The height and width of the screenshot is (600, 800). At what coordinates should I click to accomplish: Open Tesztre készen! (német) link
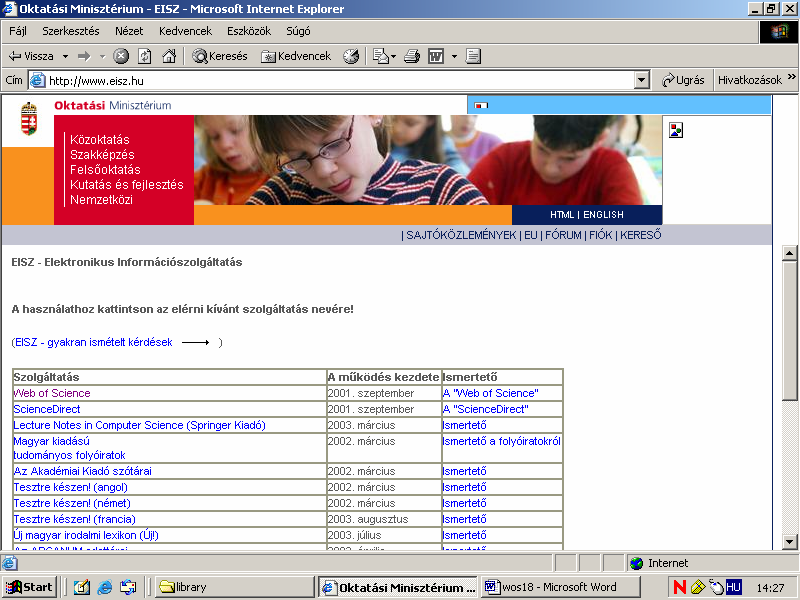point(72,503)
